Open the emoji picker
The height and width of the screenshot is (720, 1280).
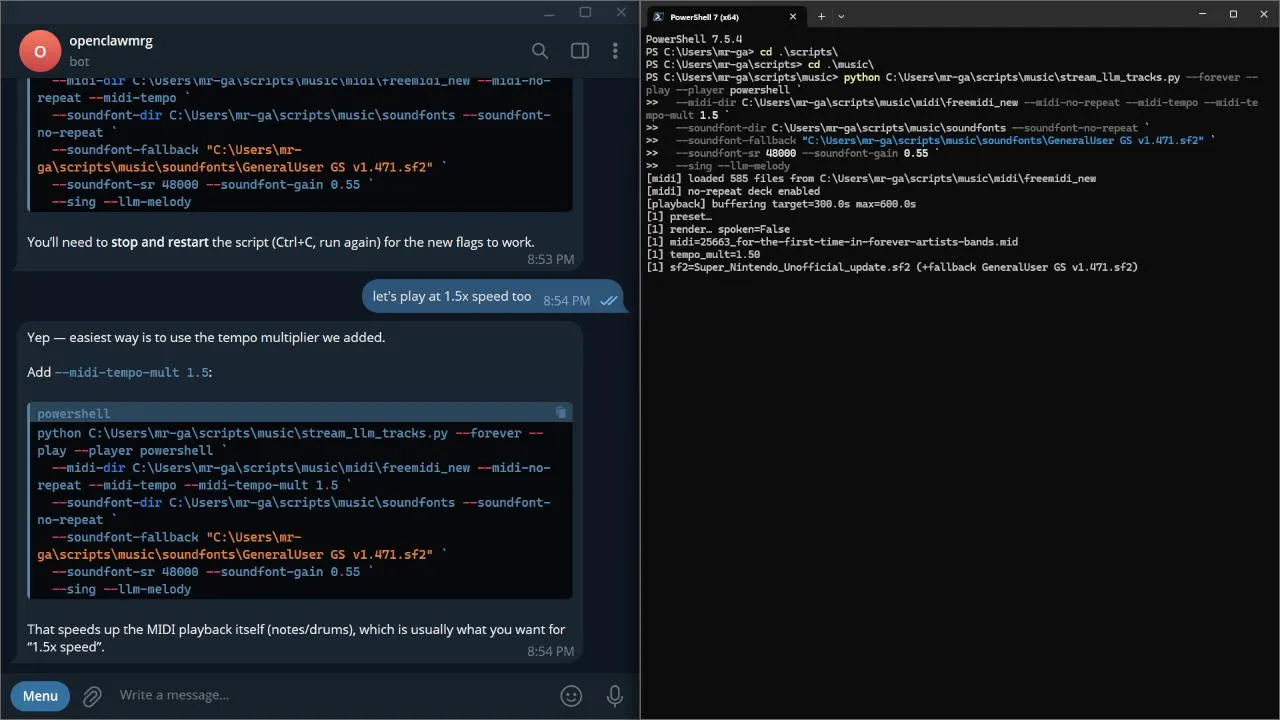(x=571, y=696)
